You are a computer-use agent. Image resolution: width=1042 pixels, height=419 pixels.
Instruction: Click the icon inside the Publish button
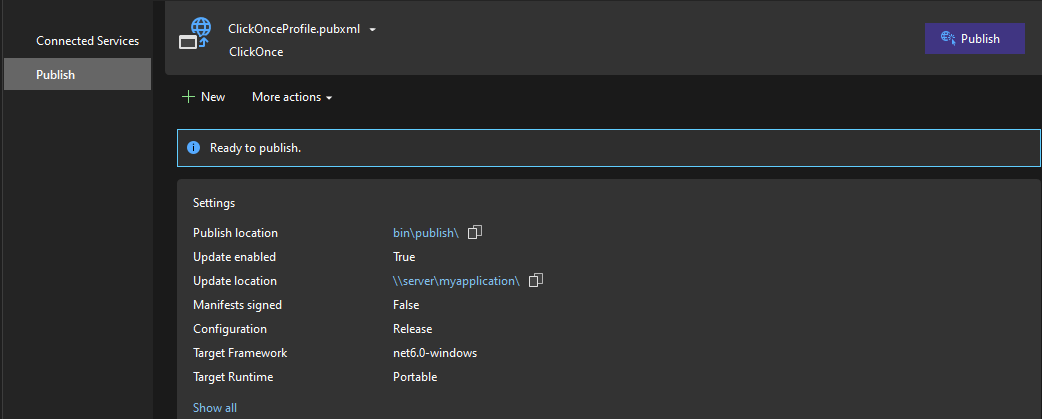[x=948, y=39]
